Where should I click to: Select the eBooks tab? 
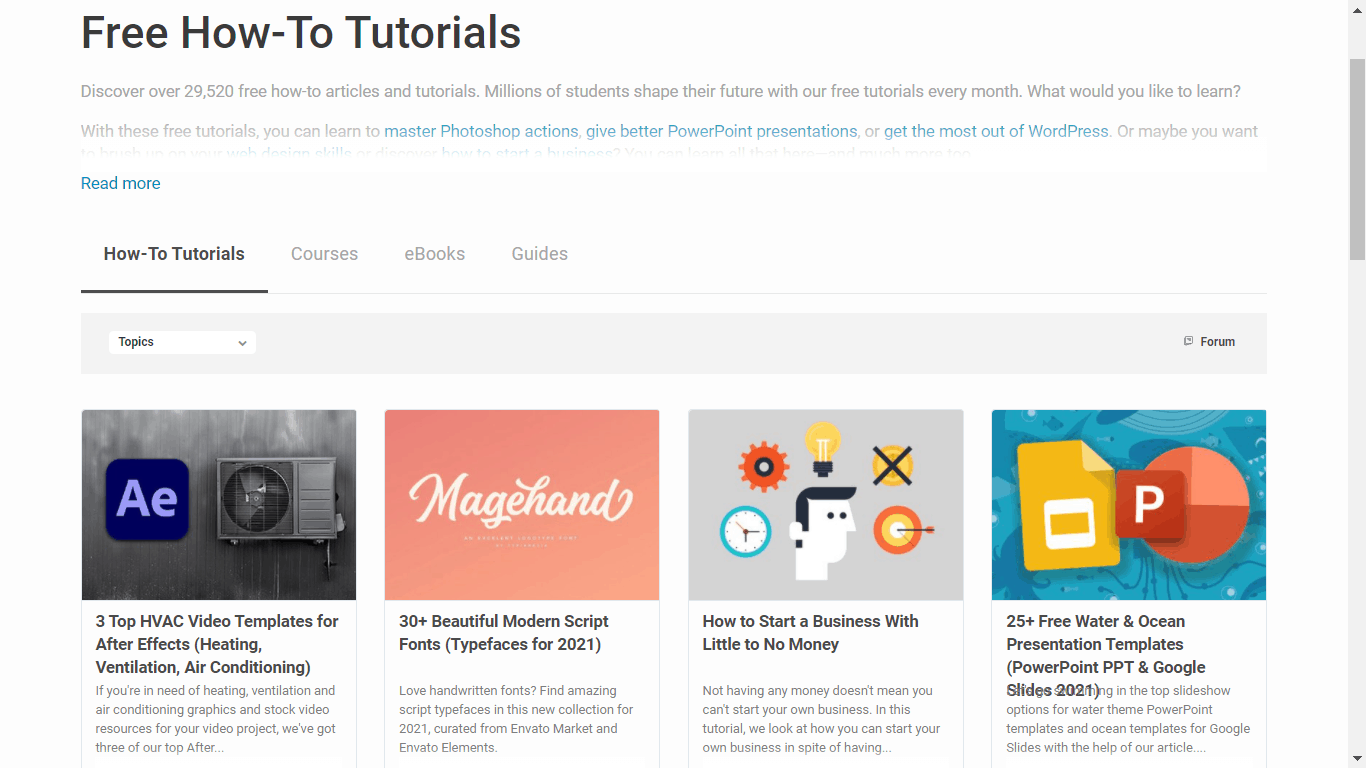pyautogui.click(x=435, y=254)
